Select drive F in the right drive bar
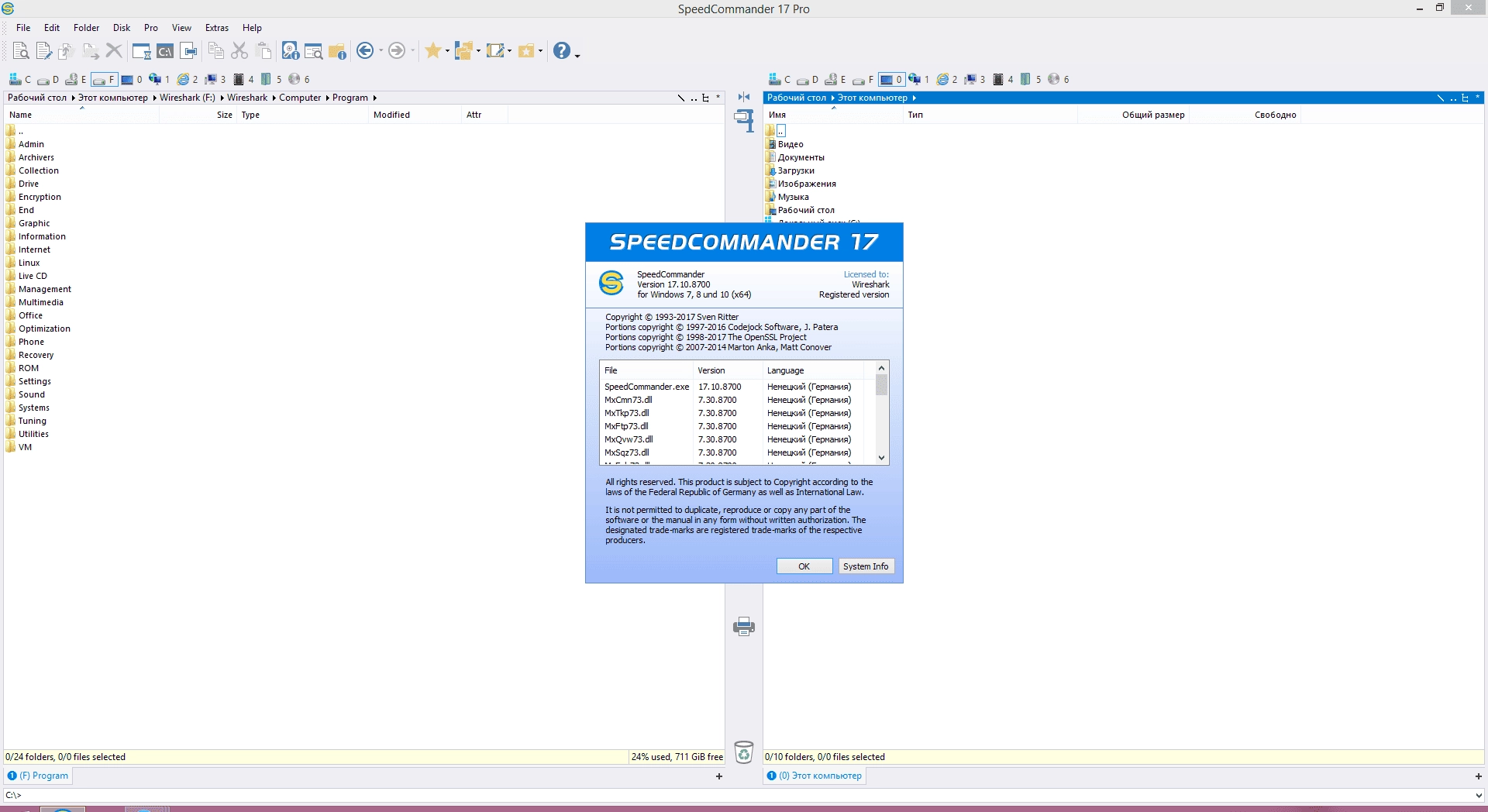Viewport: 1488px width, 812px height. [863, 79]
